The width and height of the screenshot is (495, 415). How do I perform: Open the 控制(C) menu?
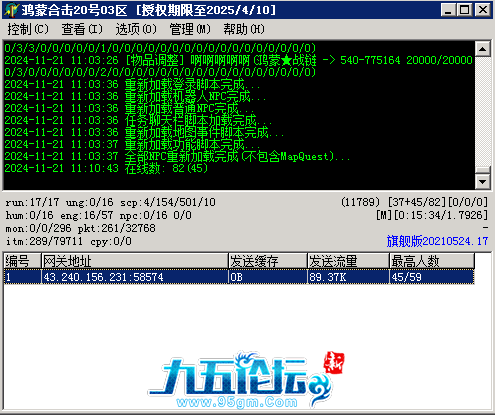pos(28,29)
